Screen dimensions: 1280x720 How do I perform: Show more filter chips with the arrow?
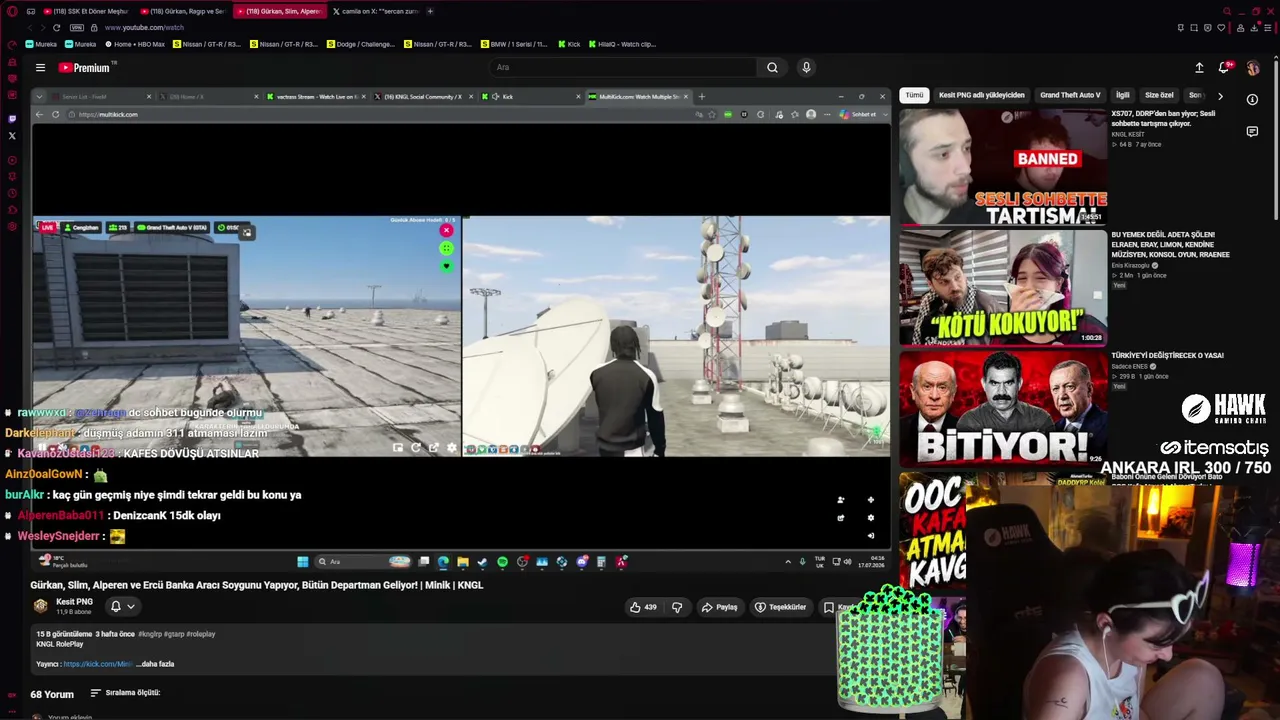(1220, 96)
